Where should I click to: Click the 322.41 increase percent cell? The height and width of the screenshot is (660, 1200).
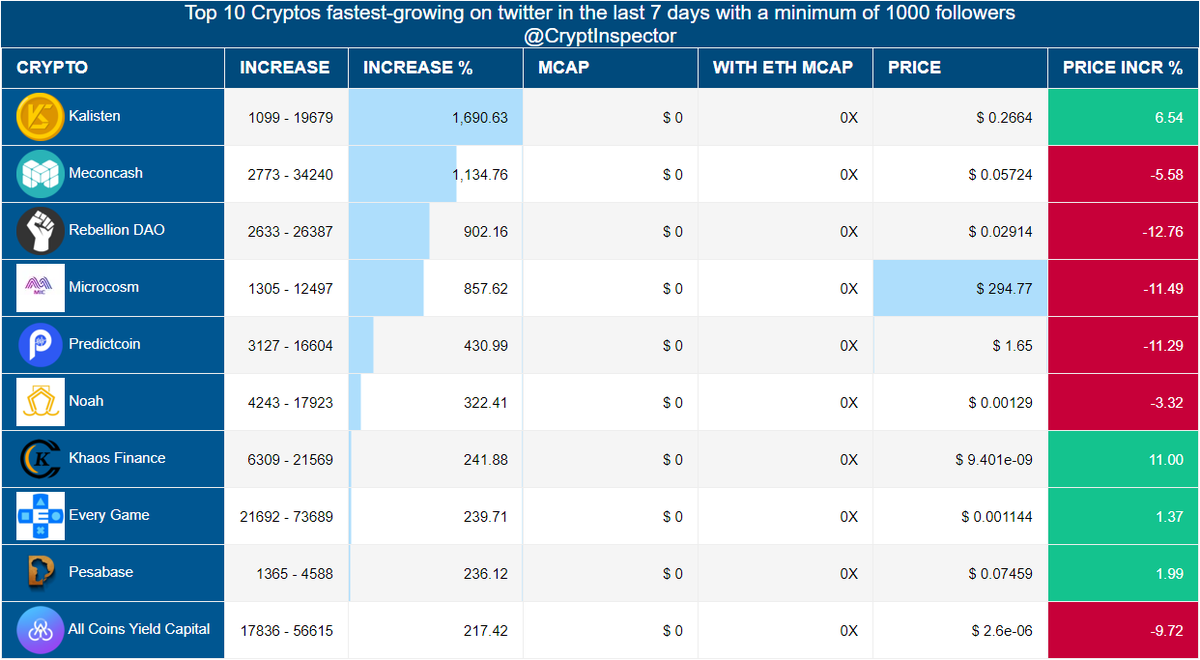(x=436, y=402)
